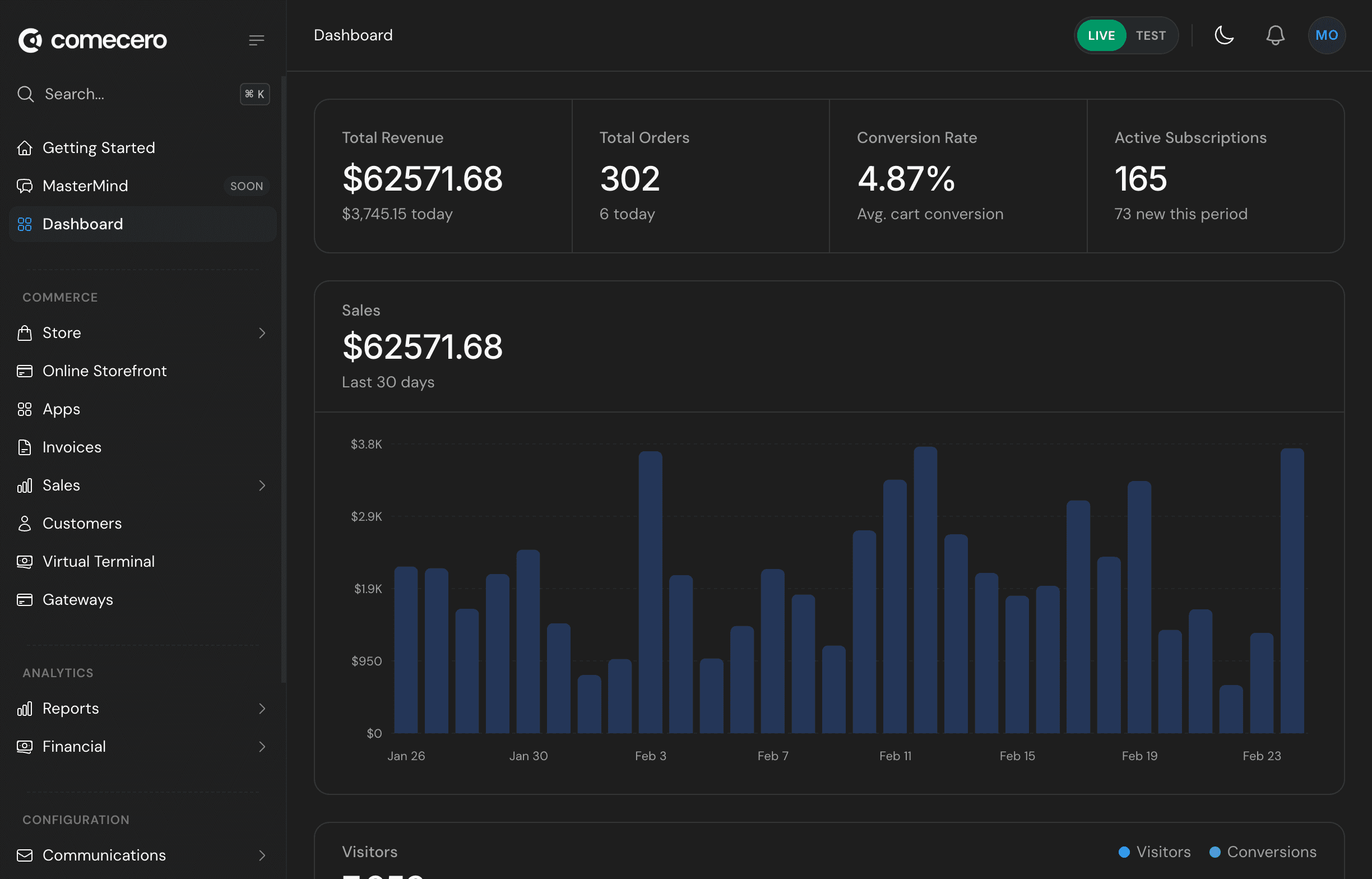Select Getting Started in the sidebar
This screenshot has width=1372, height=879.
(x=98, y=147)
